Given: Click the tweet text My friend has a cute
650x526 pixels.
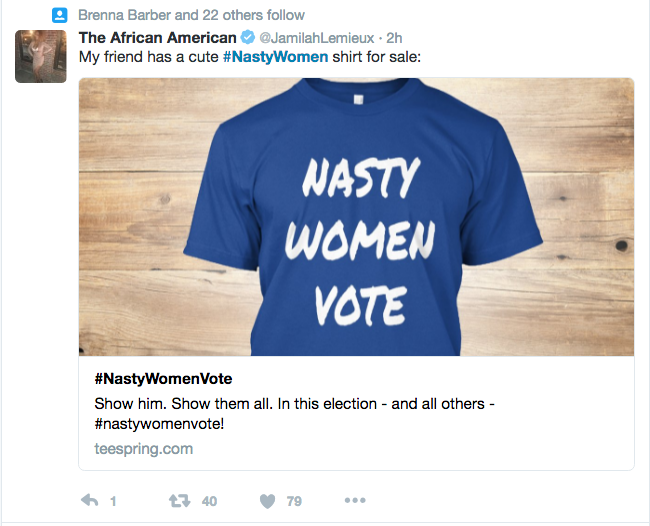Looking at the screenshot, I should pos(148,57).
